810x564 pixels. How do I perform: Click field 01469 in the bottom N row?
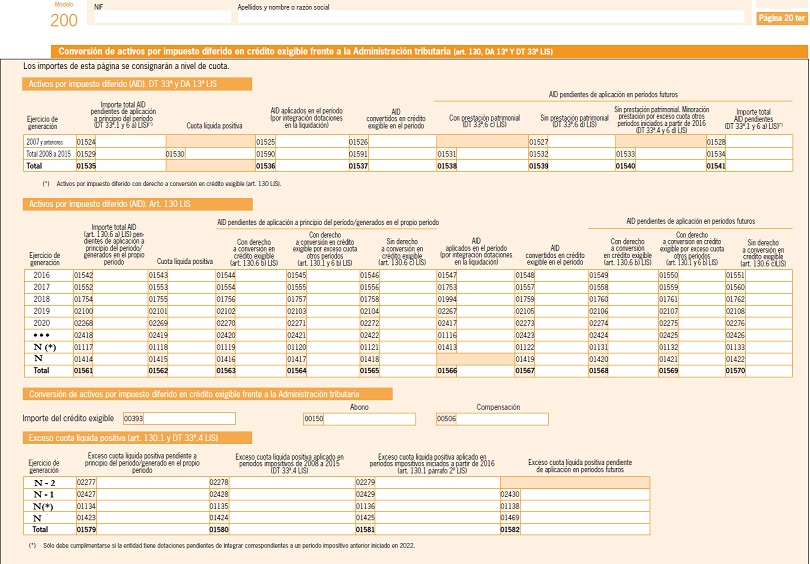(585, 518)
